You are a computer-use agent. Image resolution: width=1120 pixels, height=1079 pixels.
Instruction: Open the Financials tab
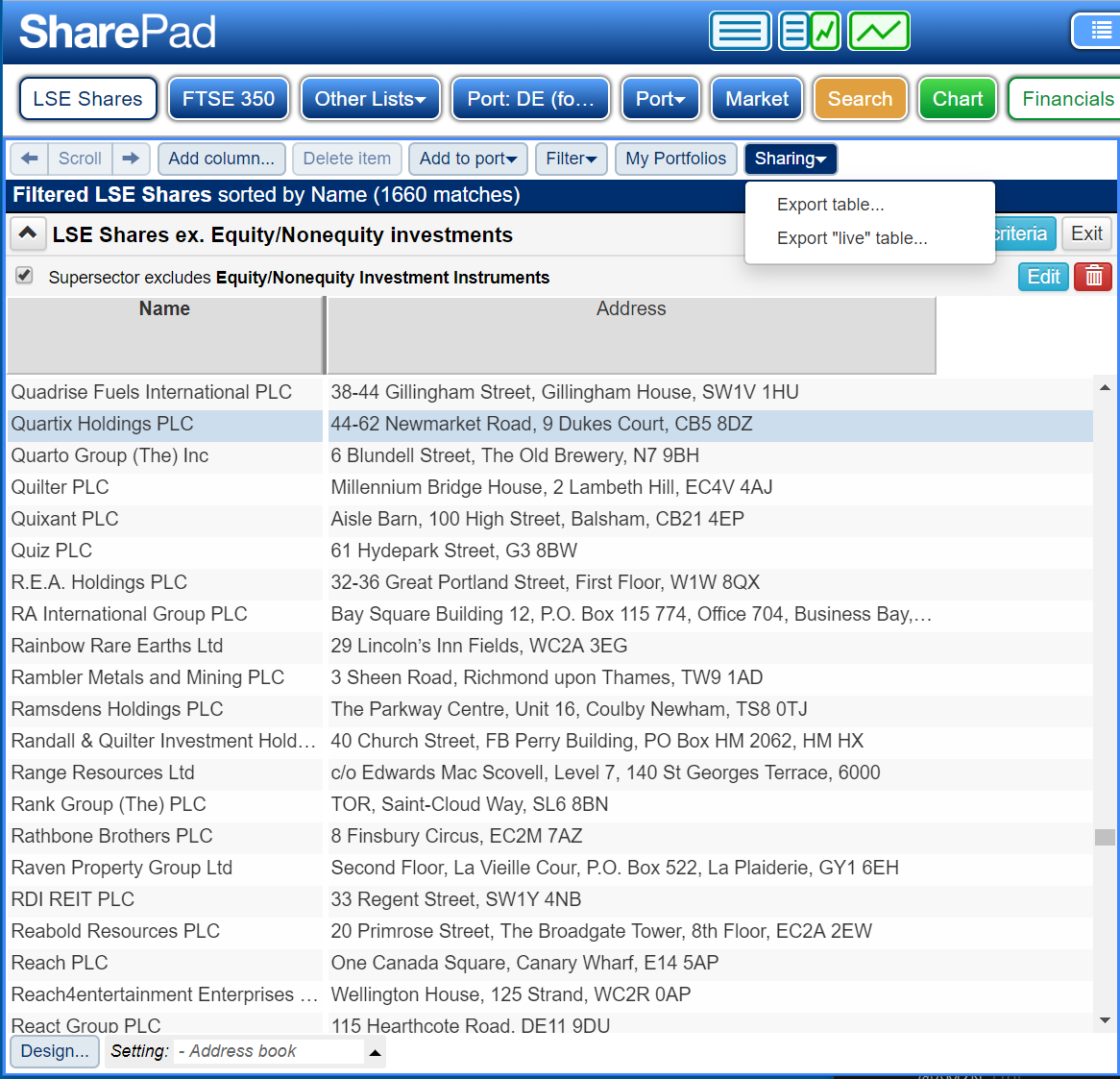coord(1065,99)
